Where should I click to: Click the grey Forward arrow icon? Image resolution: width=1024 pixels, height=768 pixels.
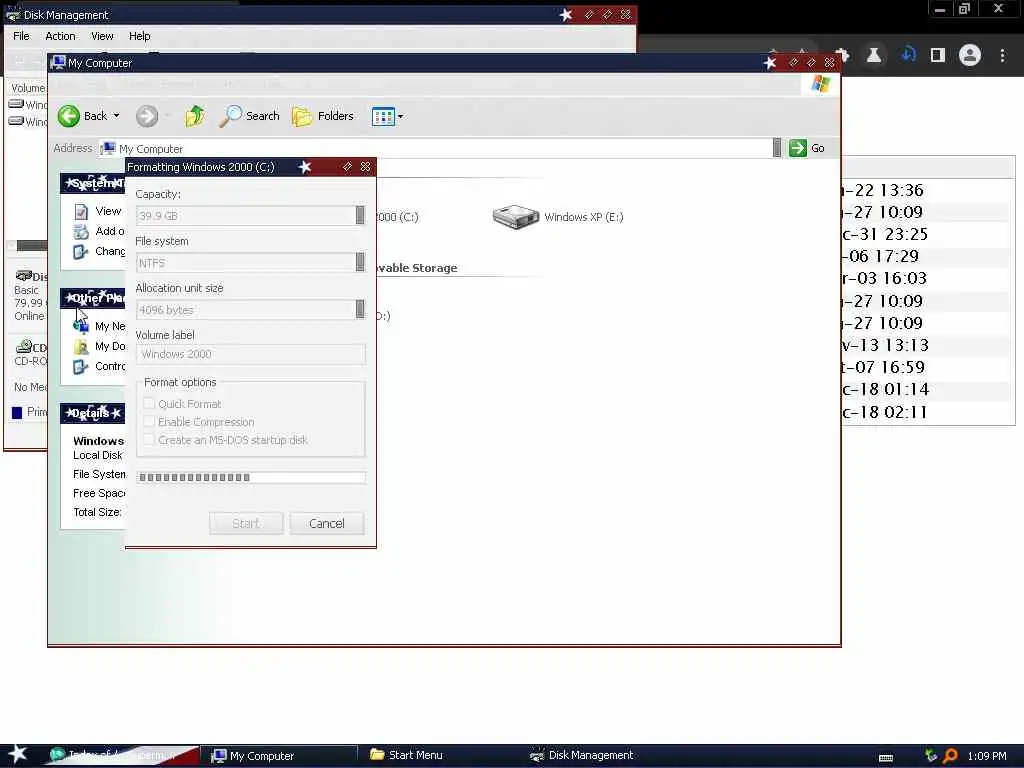tap(147, 116)
